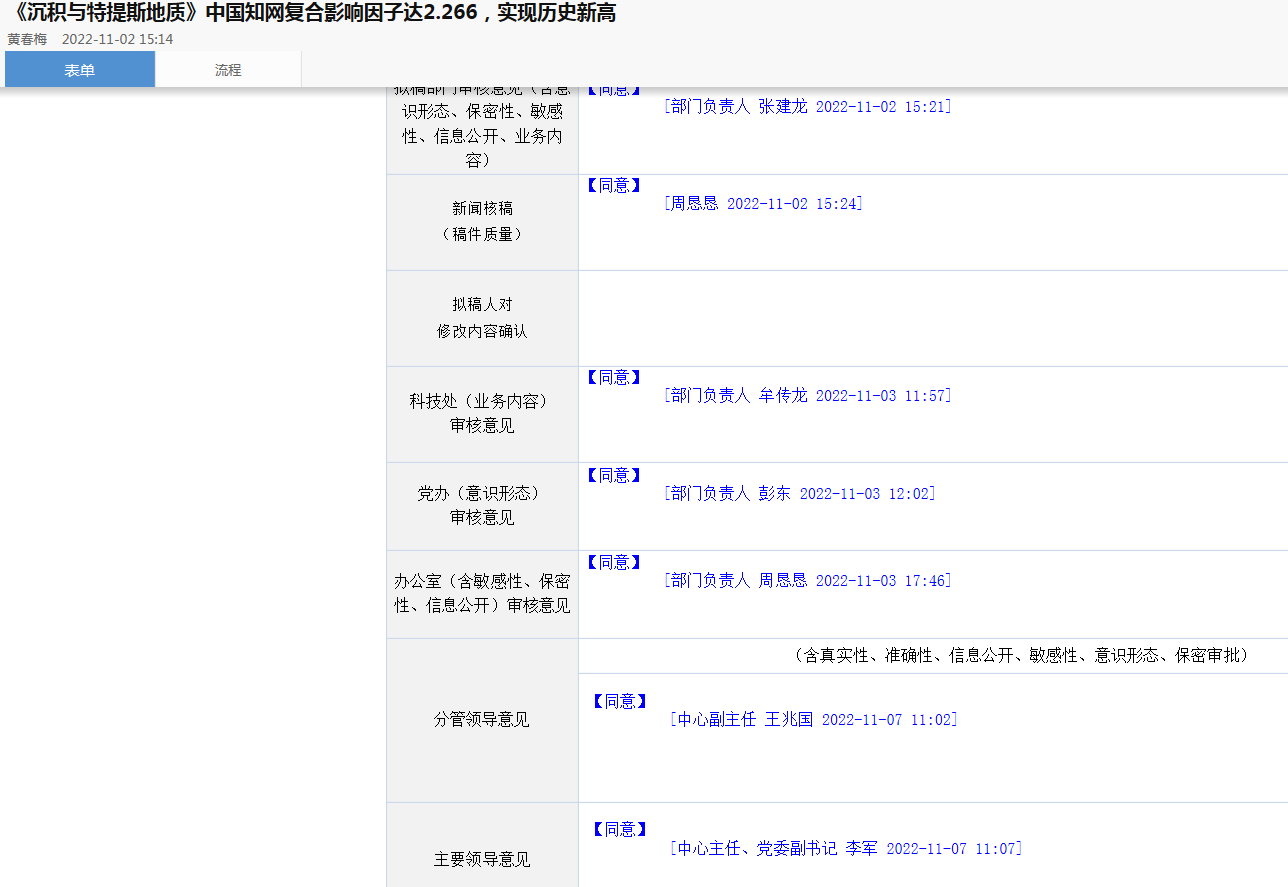Open the 流程 tab
The height and width of the screenshot is (887, 1288).
(x=228, y=70)
